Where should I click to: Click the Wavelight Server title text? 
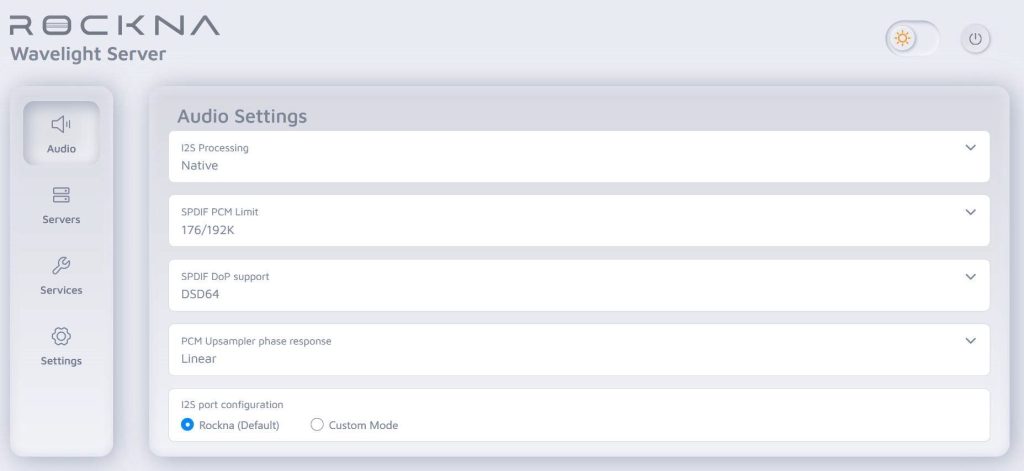point(88,54)
